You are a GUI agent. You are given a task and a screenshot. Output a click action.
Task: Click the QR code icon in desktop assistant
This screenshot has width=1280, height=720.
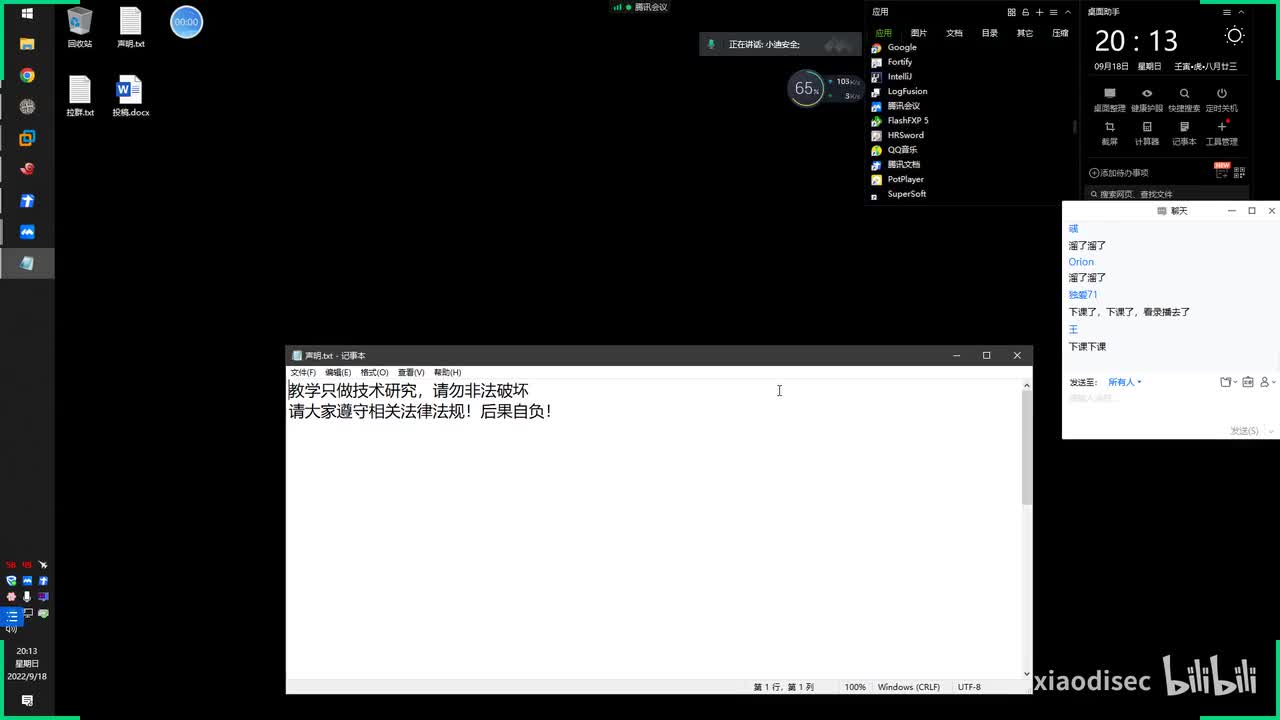(x=1241, y=172)
